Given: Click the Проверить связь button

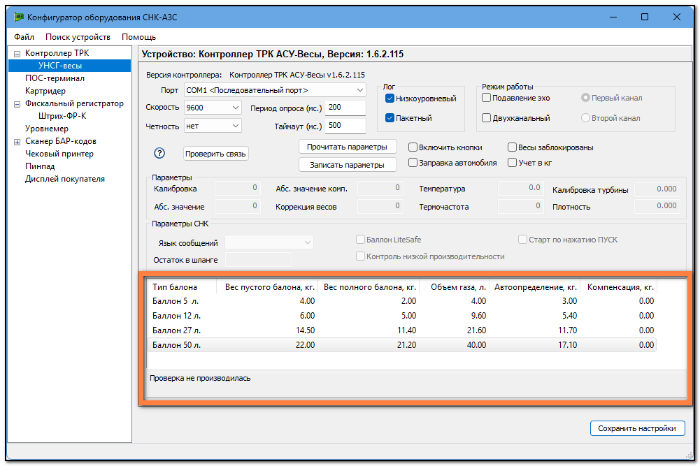Looking at the screenshot, I should [x=216, y=154].
